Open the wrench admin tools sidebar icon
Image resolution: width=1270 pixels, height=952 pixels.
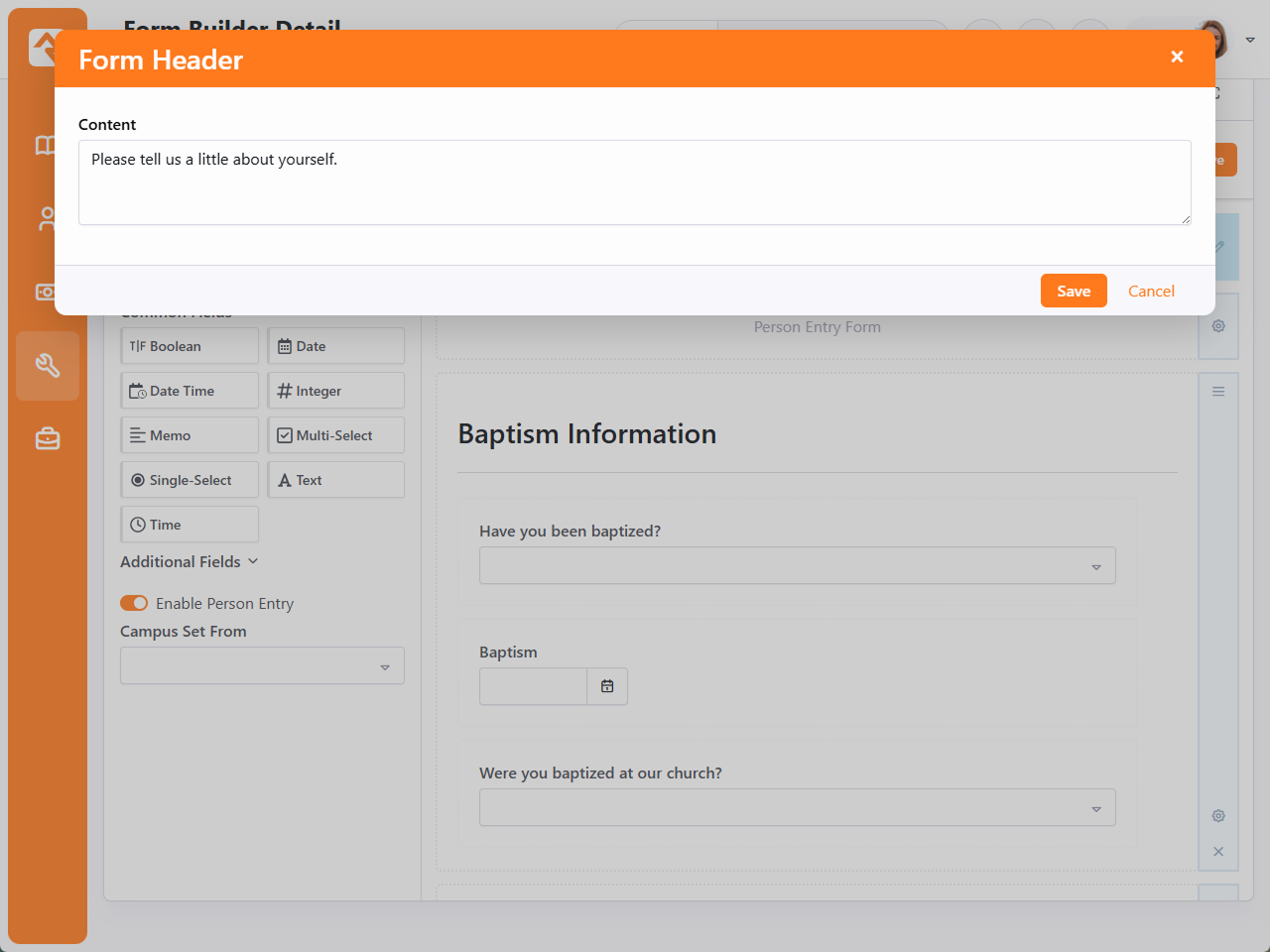point(48,366)
